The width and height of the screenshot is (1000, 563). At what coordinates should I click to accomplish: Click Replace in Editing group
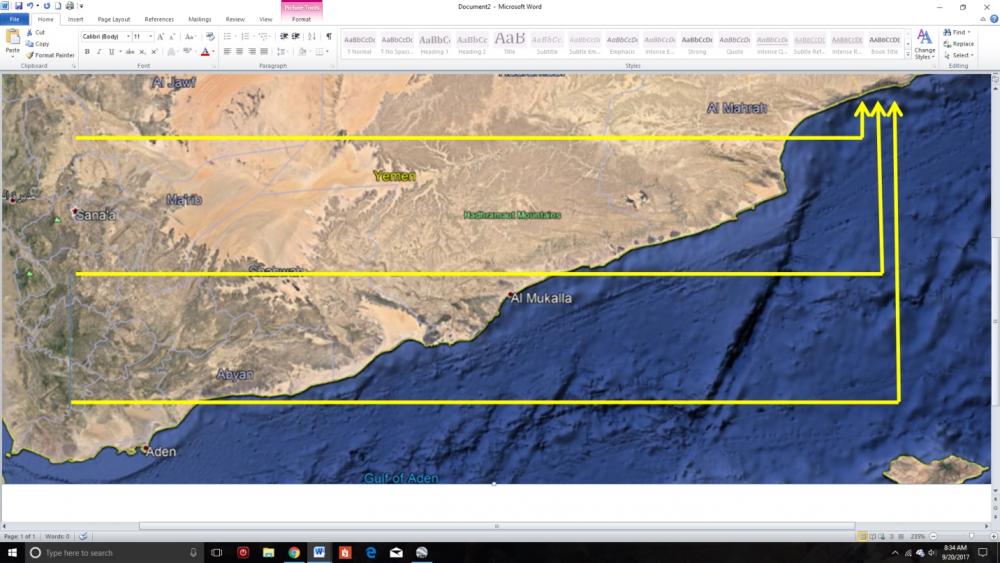959,44
